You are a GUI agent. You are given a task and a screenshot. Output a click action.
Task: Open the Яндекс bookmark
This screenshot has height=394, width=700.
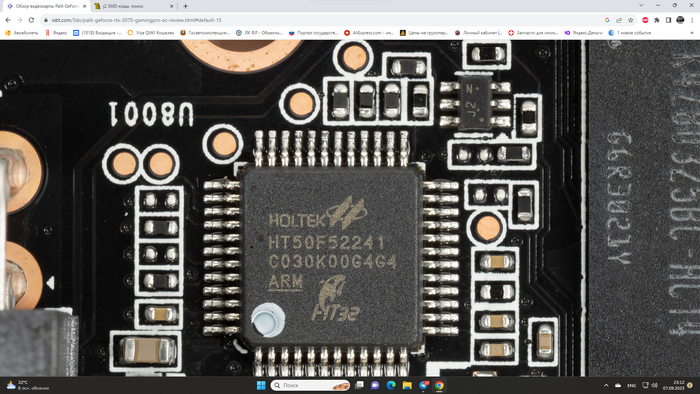click(x=56, y=33)
